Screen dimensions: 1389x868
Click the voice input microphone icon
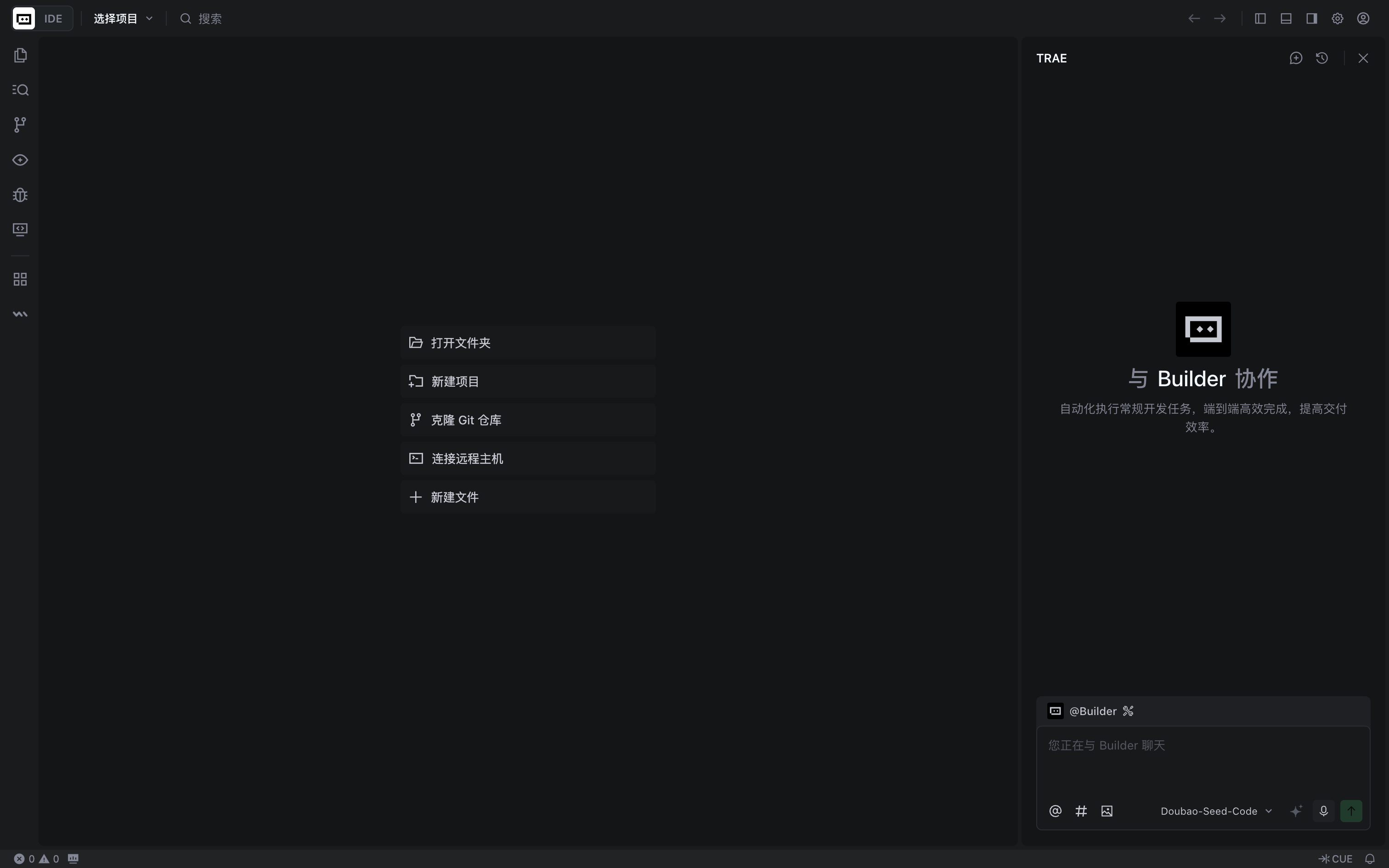pos(1323,811)
